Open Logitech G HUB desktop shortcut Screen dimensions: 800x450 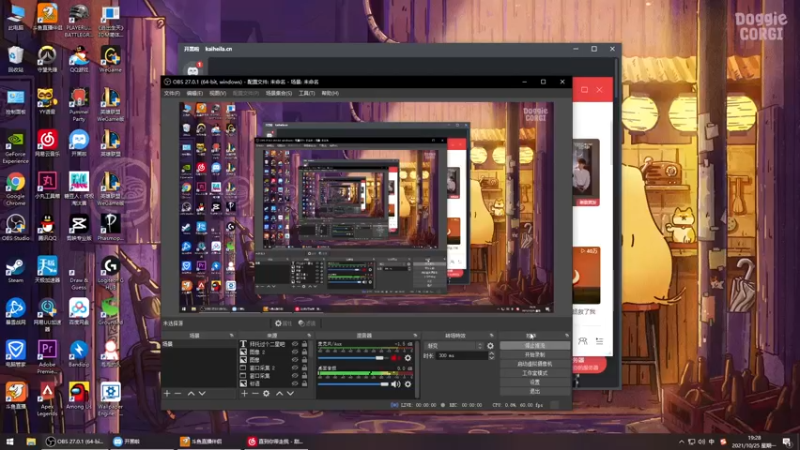point(110,273)
